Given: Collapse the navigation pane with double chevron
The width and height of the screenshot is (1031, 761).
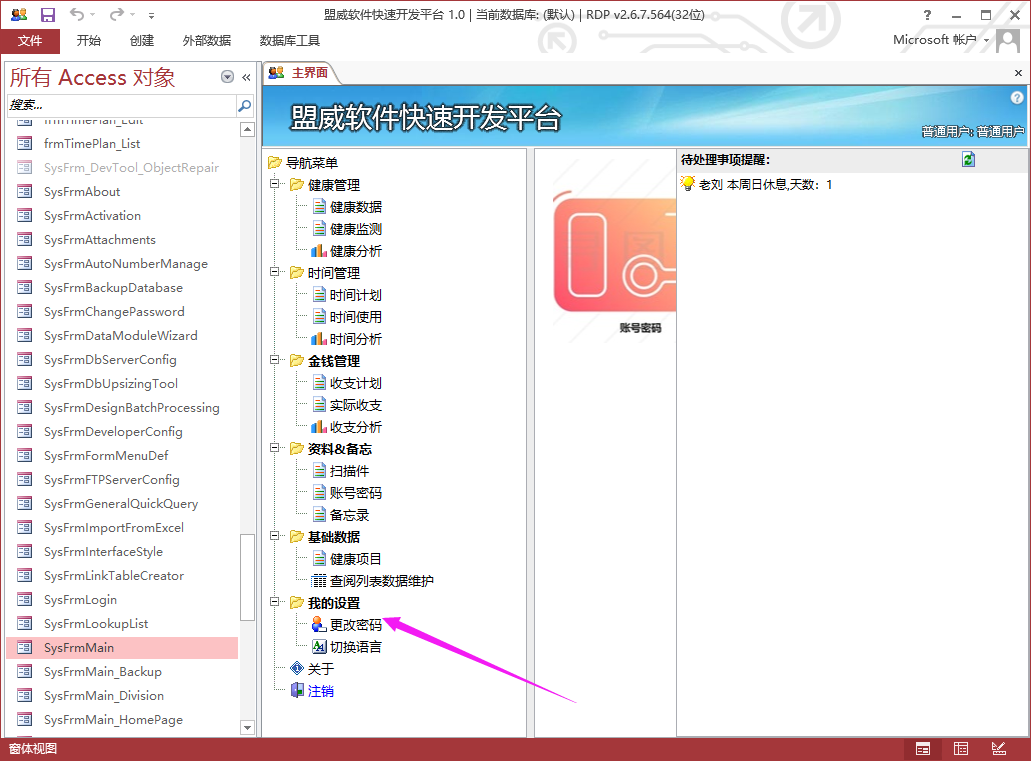Looking at the screenshot, I should pos(246,78).
